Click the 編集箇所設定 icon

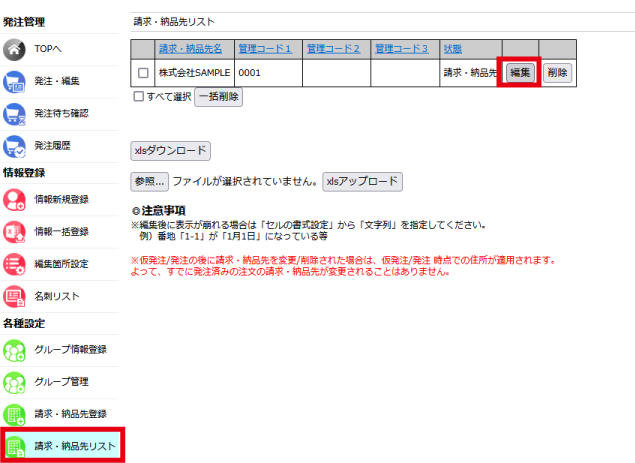[15, 264]
